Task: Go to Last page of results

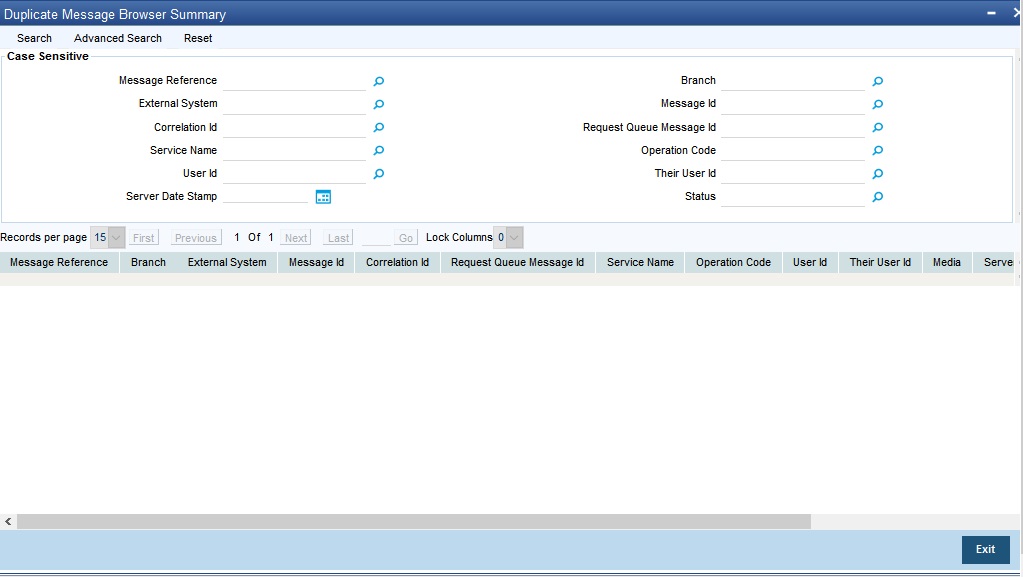Action: pos(338,238)
